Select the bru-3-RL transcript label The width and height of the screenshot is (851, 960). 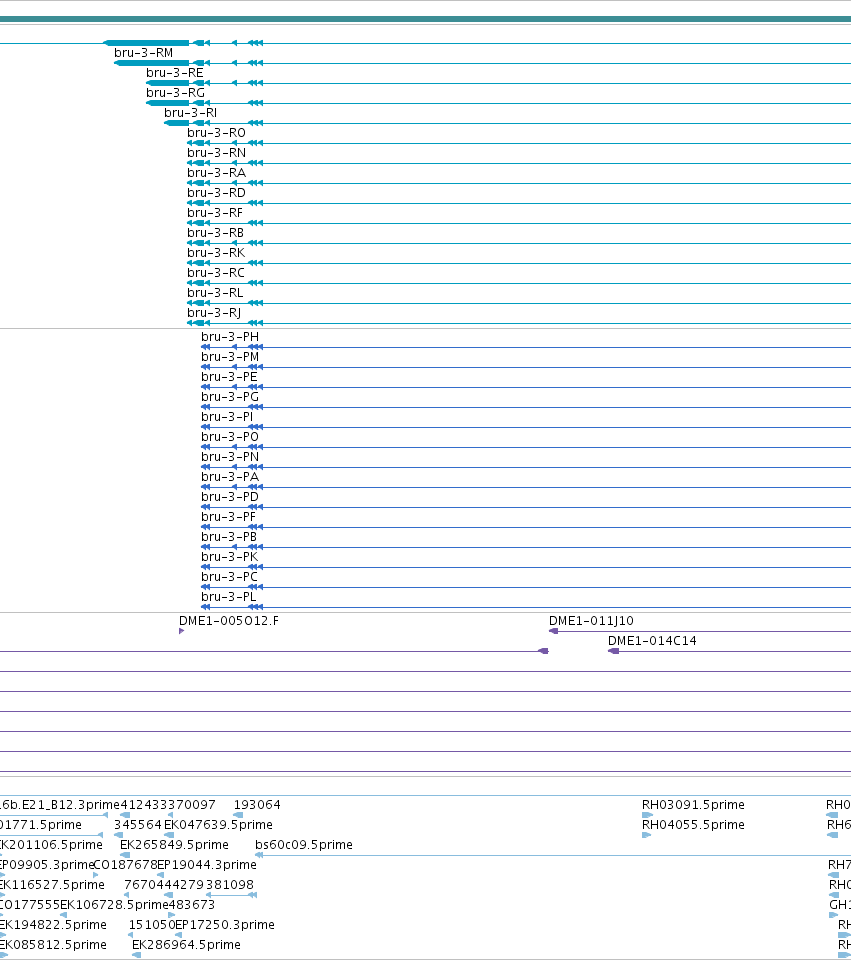coord(215,293)
